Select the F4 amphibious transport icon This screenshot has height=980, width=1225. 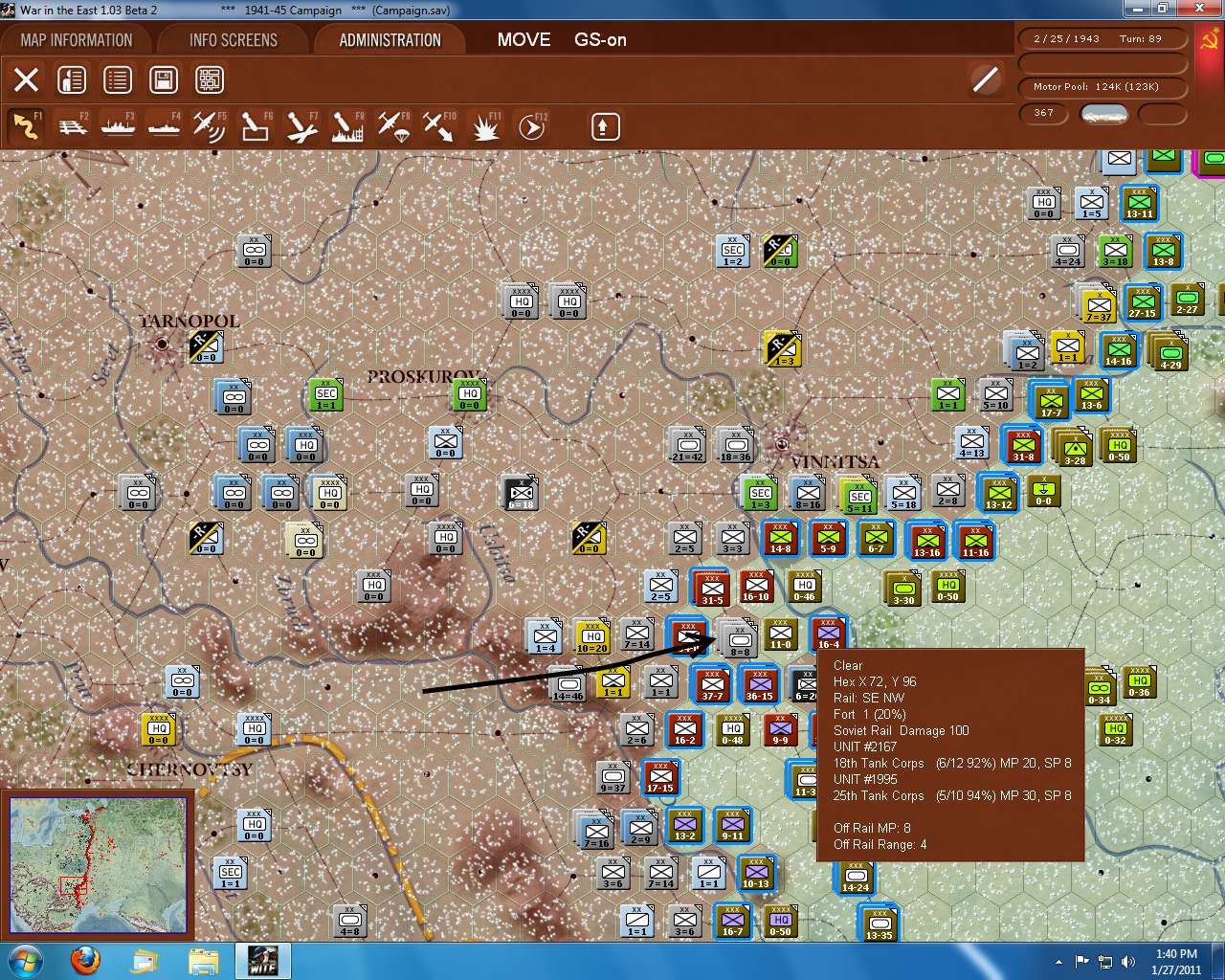[164, 126]
